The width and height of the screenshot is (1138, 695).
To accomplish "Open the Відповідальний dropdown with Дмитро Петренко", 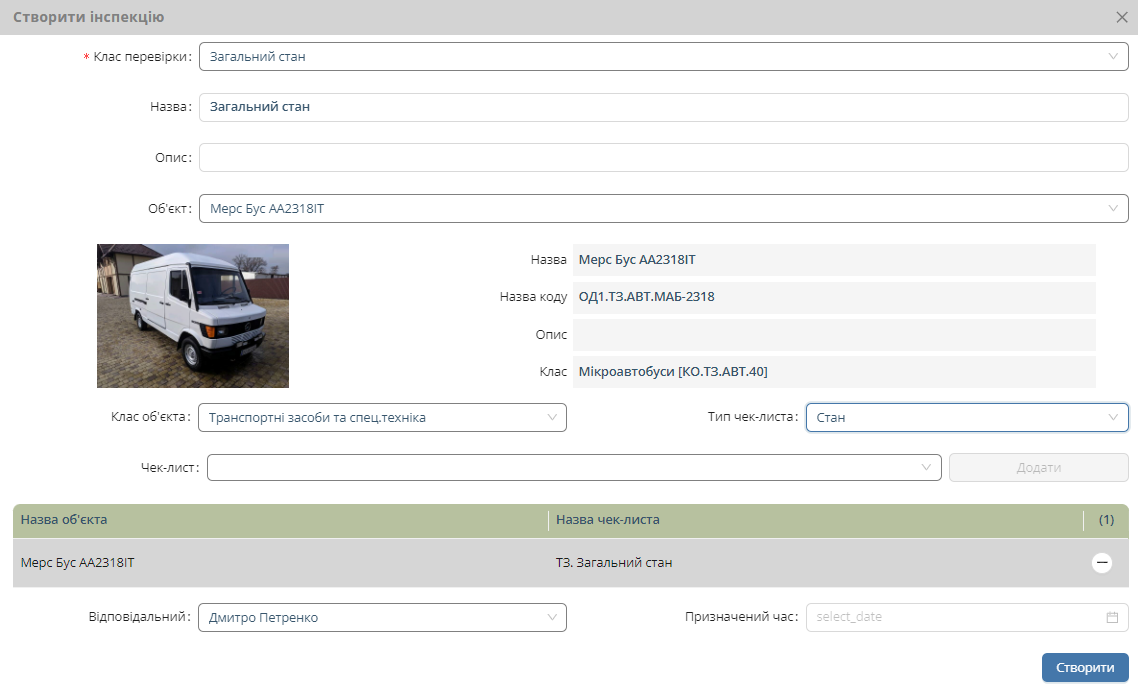I will click(x=380, y=617).
